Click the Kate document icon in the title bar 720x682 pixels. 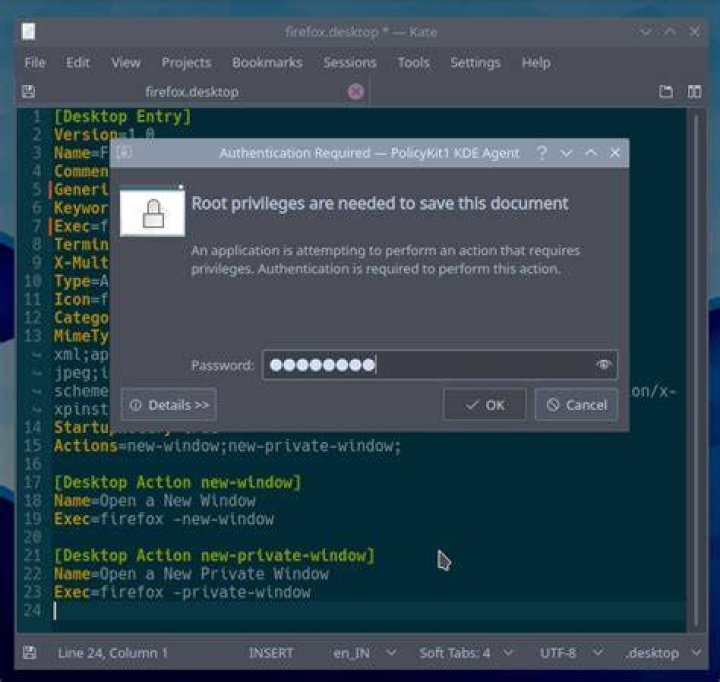28,32
